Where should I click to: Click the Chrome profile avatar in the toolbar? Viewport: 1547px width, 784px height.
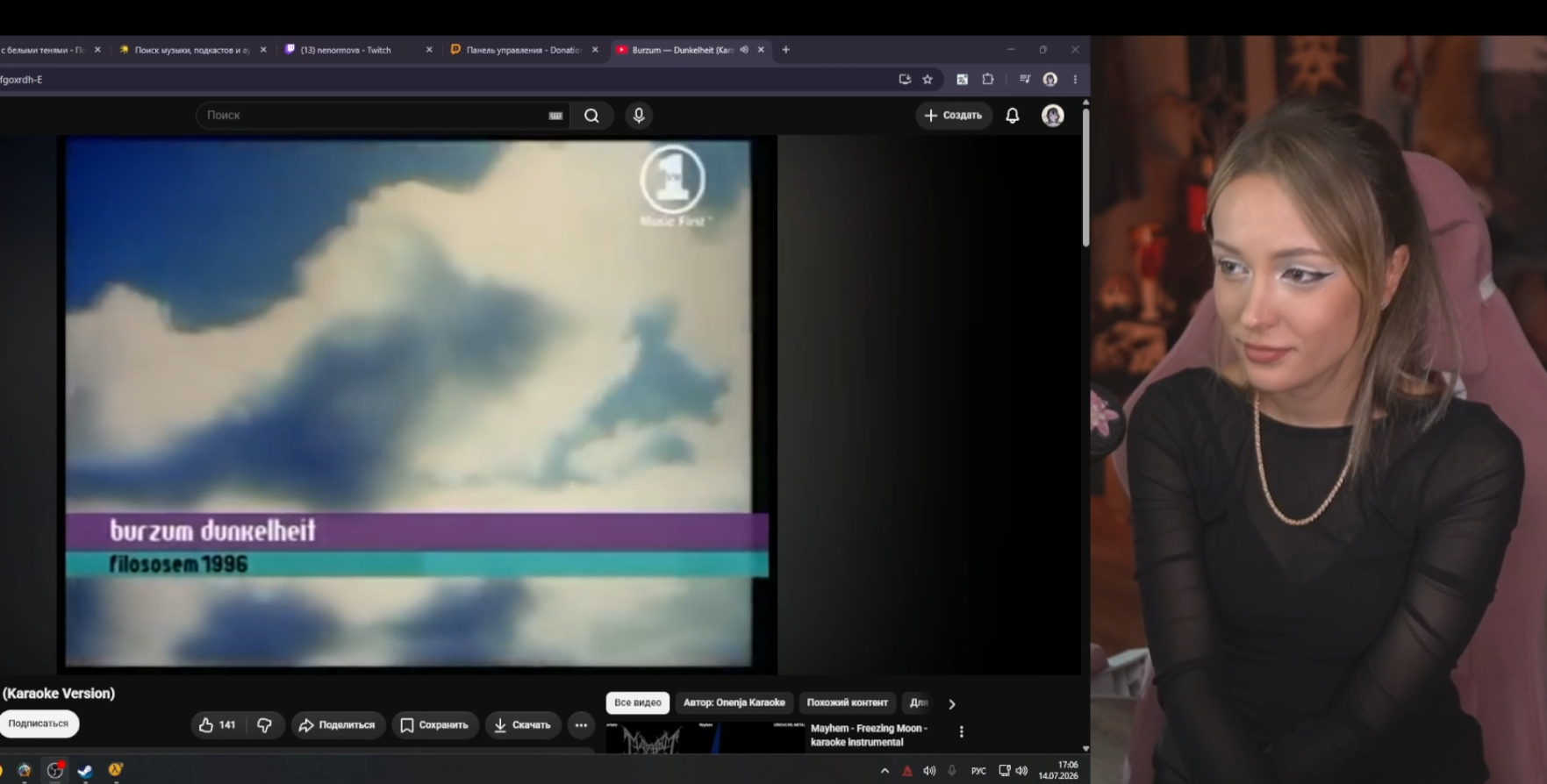click(1050, 80)
